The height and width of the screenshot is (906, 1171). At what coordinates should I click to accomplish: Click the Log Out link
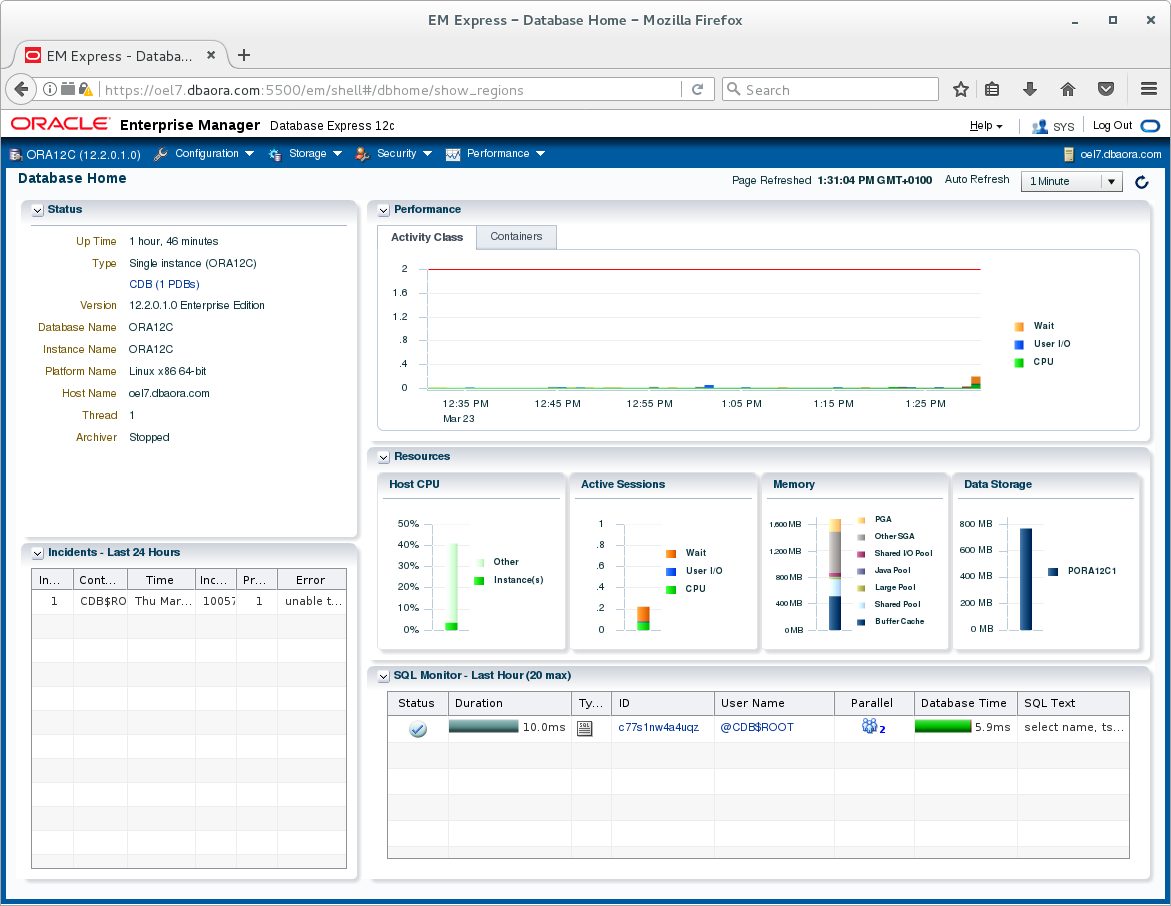[1112, 125]
